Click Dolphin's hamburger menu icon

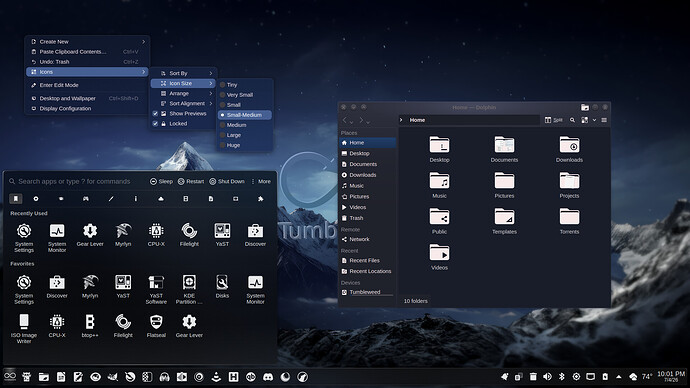click(604, 120)
